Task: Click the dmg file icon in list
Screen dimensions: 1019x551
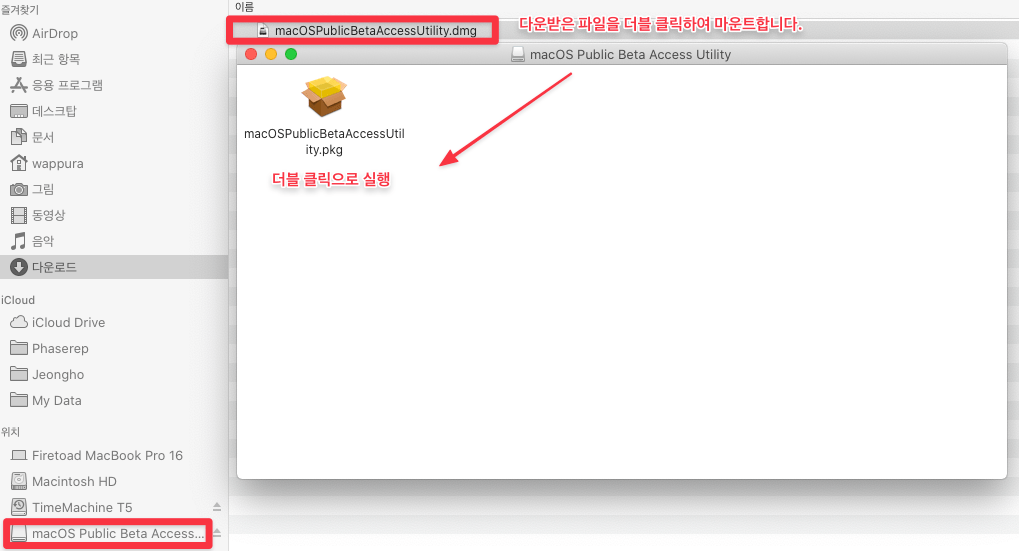Action: tap(263, 31)
